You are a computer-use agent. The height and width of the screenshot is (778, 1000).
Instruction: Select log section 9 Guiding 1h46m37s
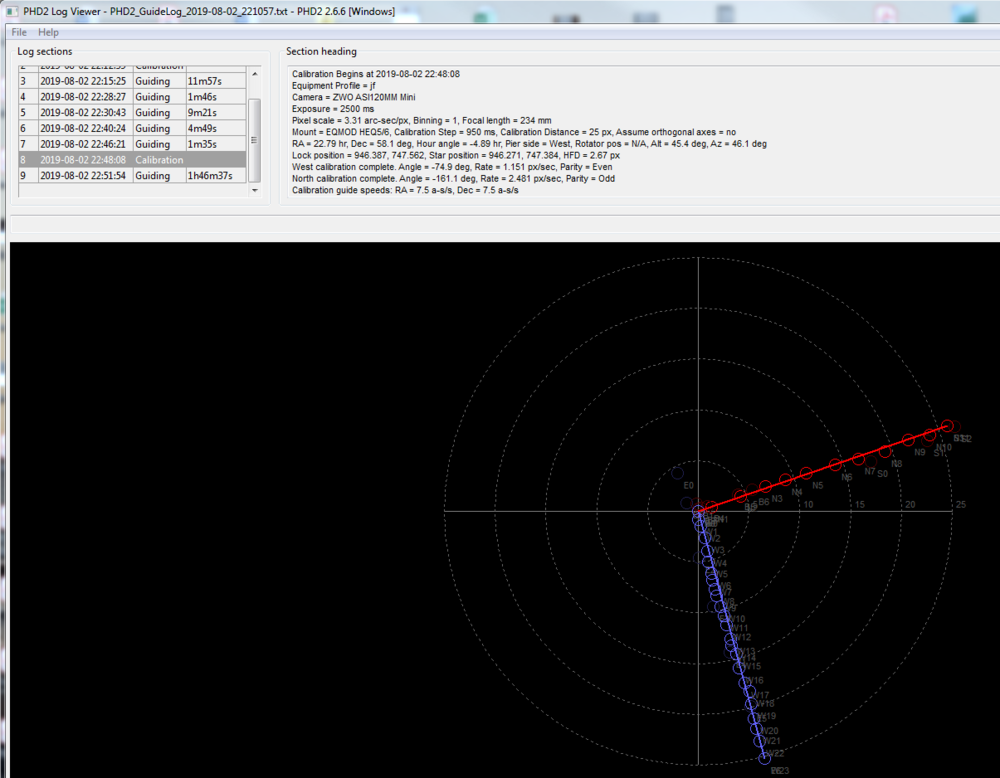pos(132,175)
